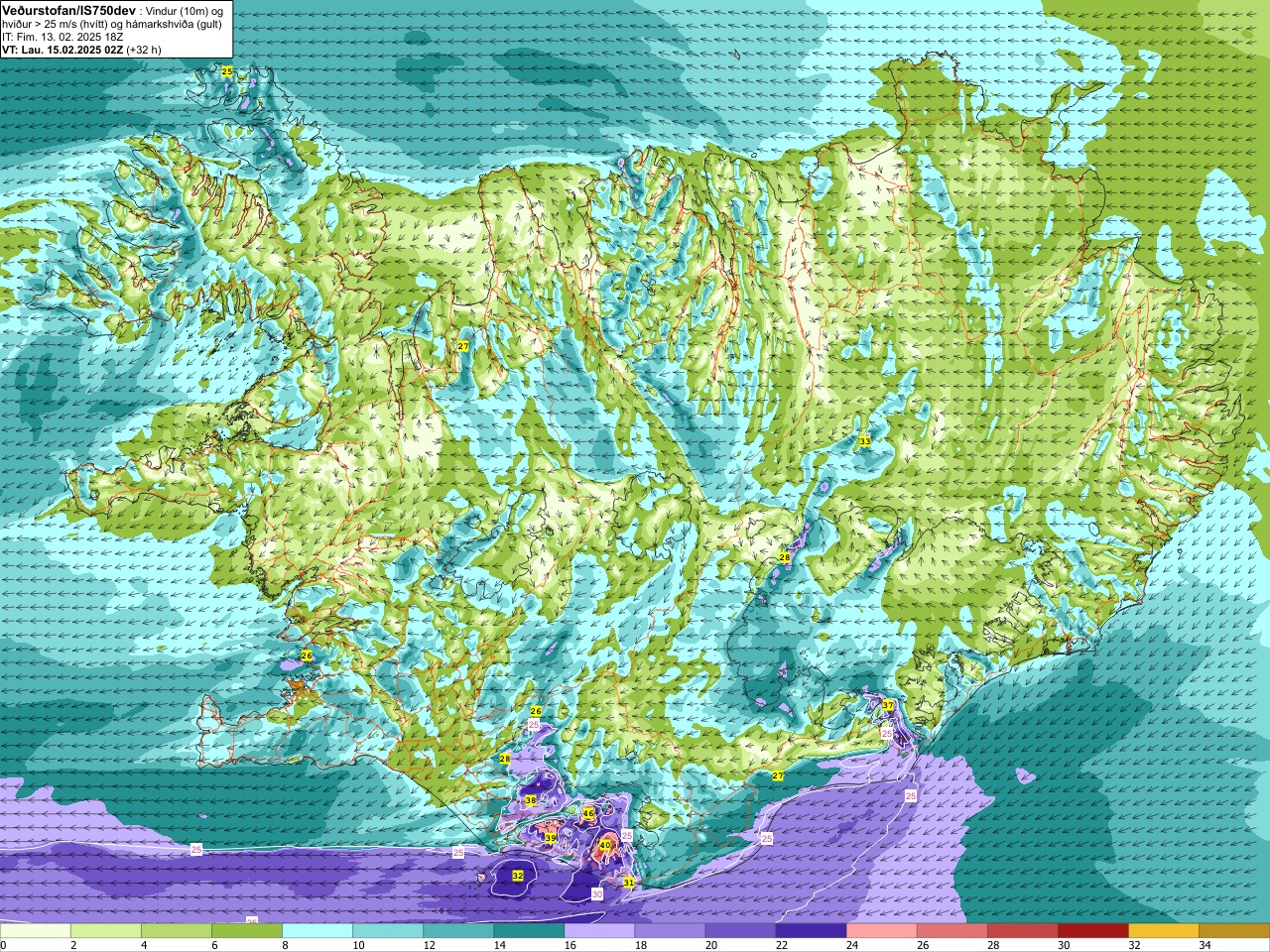The image size is (1270, 952).
Task: Choose the 14–16 m/s dark teal legend swatch
Action: tap(529, 931)
